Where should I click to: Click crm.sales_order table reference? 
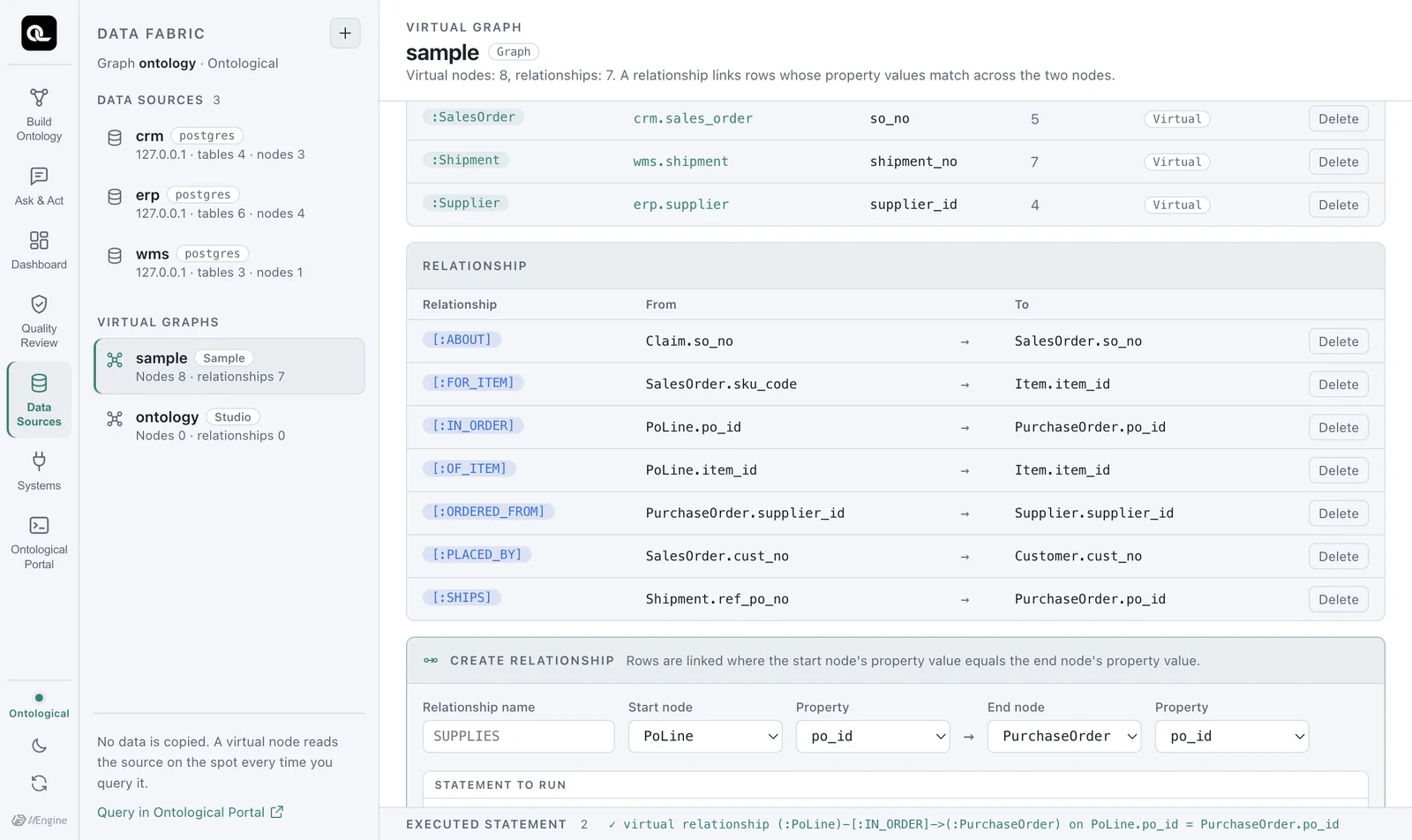[x=693, y=118]
